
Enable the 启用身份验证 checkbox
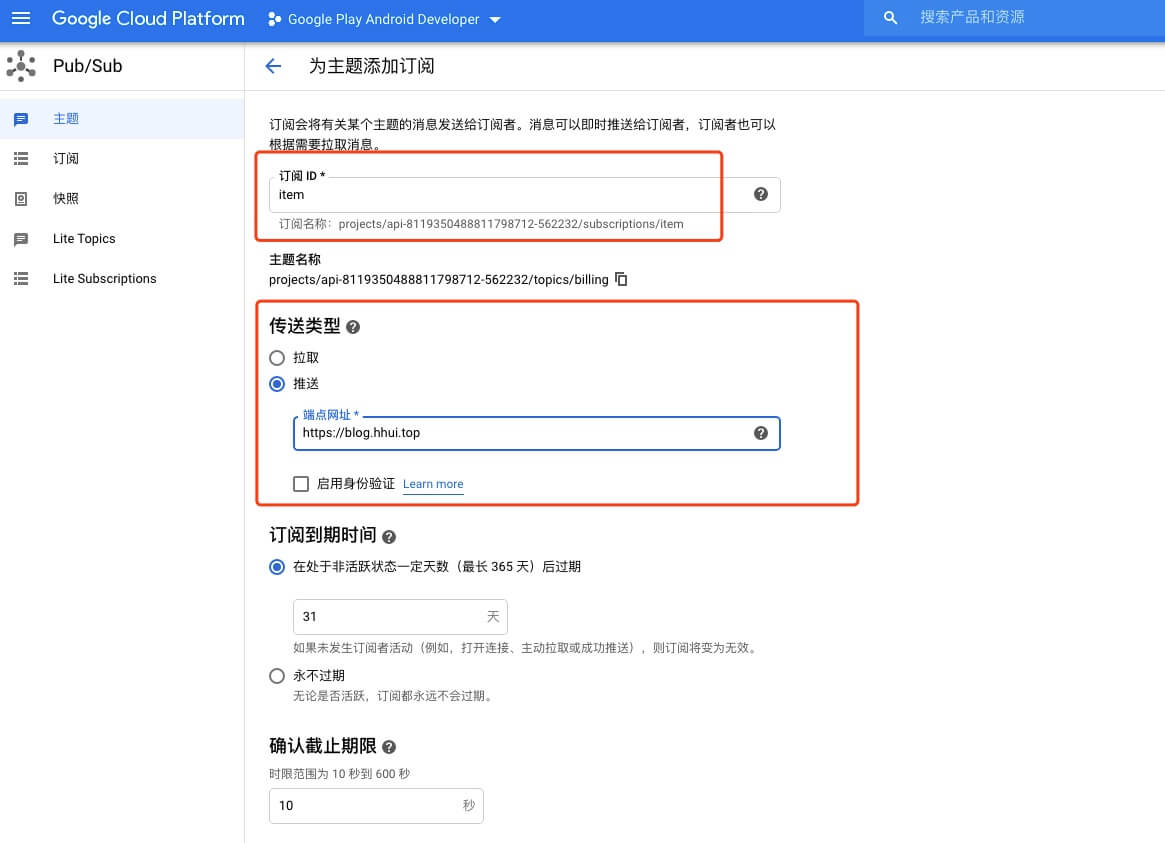click(x=301, y=484)
